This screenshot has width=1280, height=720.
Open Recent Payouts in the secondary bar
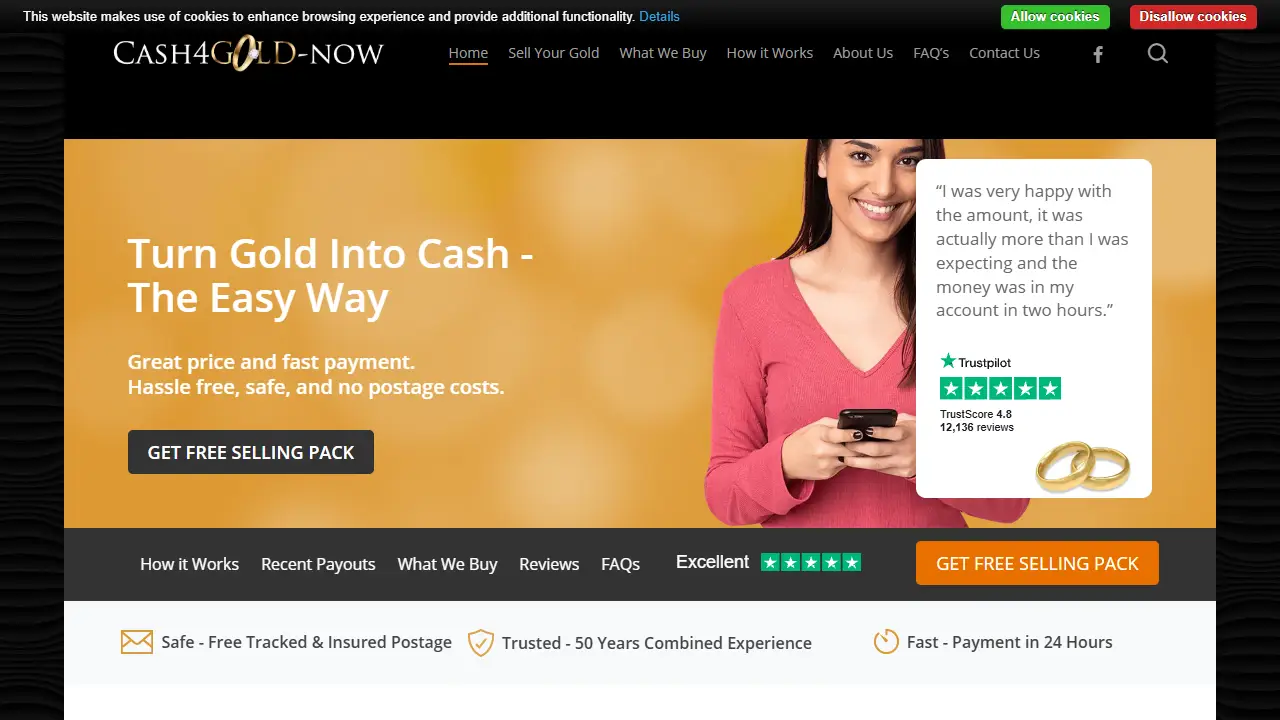tap(318, 564)
